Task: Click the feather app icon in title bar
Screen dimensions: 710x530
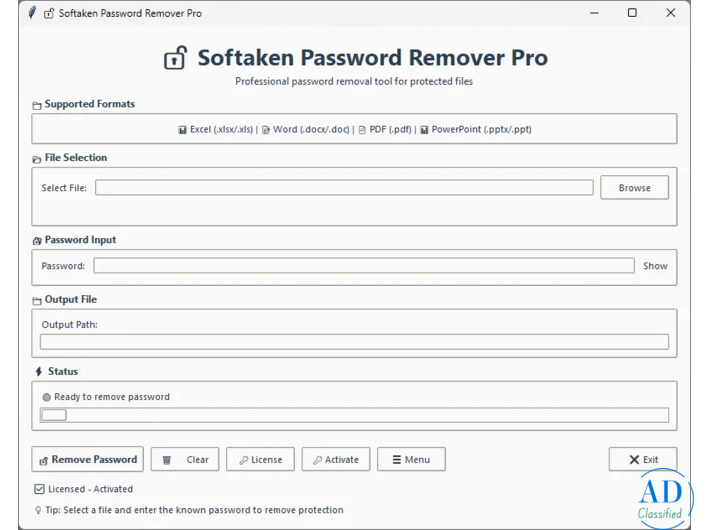Action: click(x=32, y=13)
